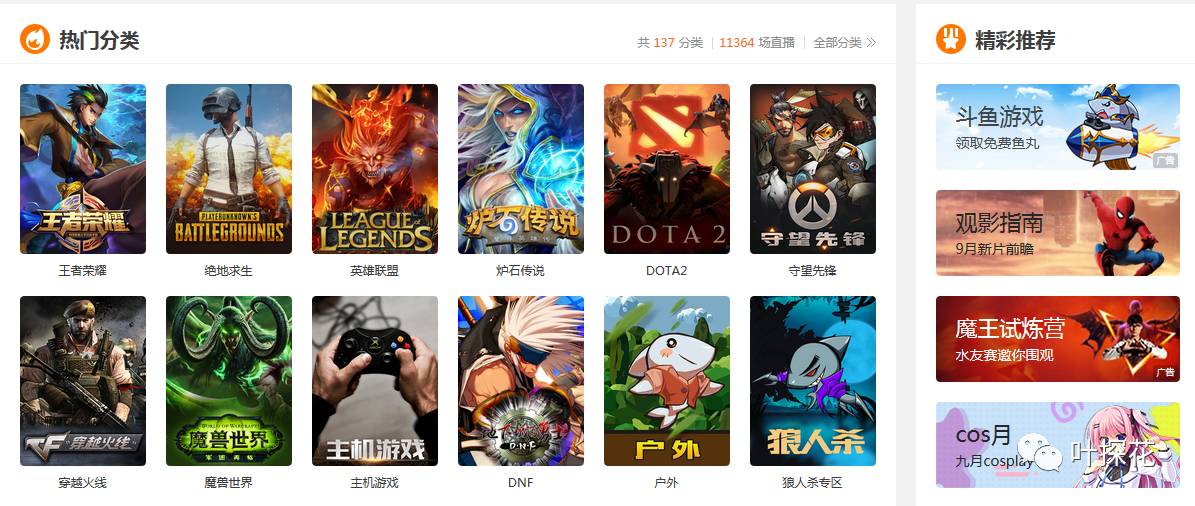Open the 炉石传说 category cover
Screen dimensions: 1195x506
click(x=521, y=168)
